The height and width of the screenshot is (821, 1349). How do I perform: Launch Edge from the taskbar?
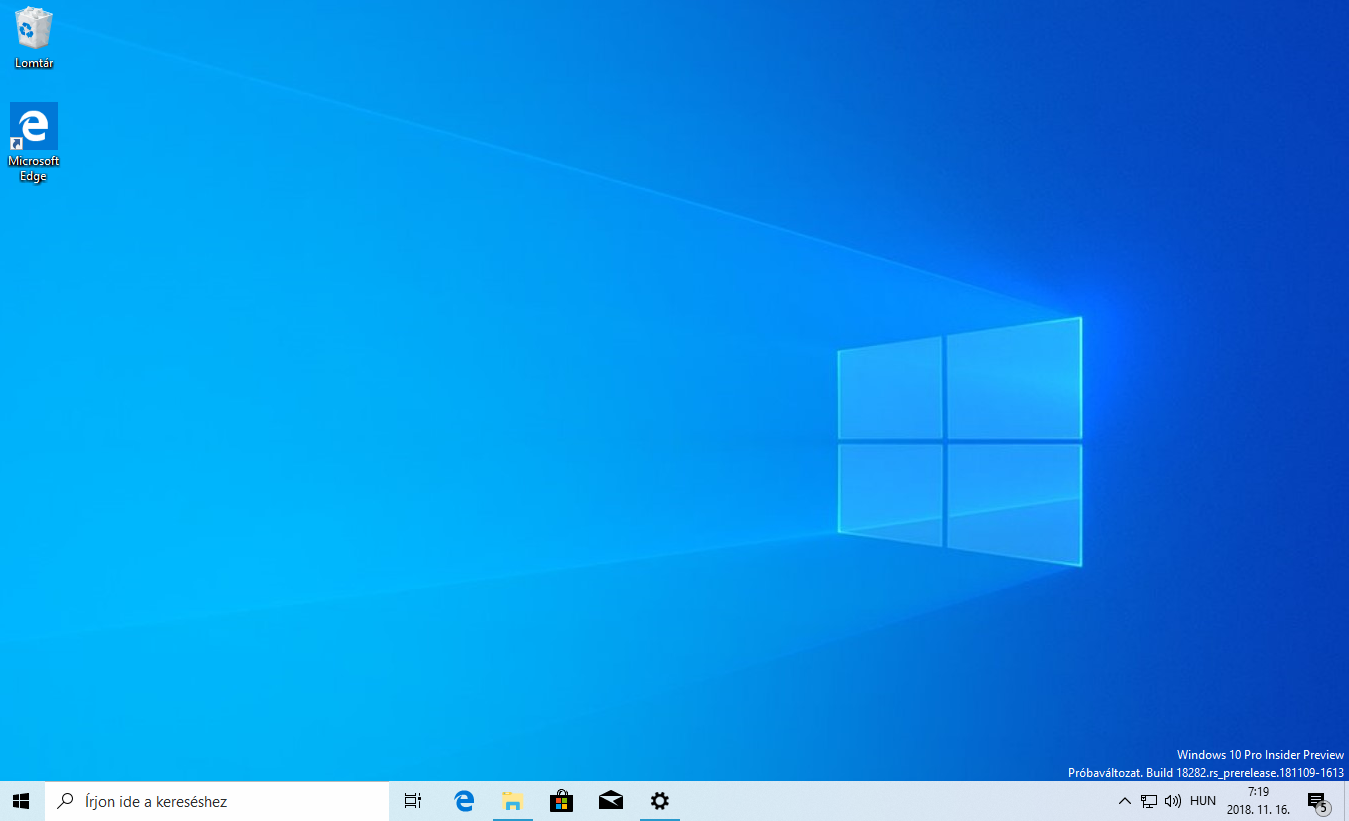point(464,801)
